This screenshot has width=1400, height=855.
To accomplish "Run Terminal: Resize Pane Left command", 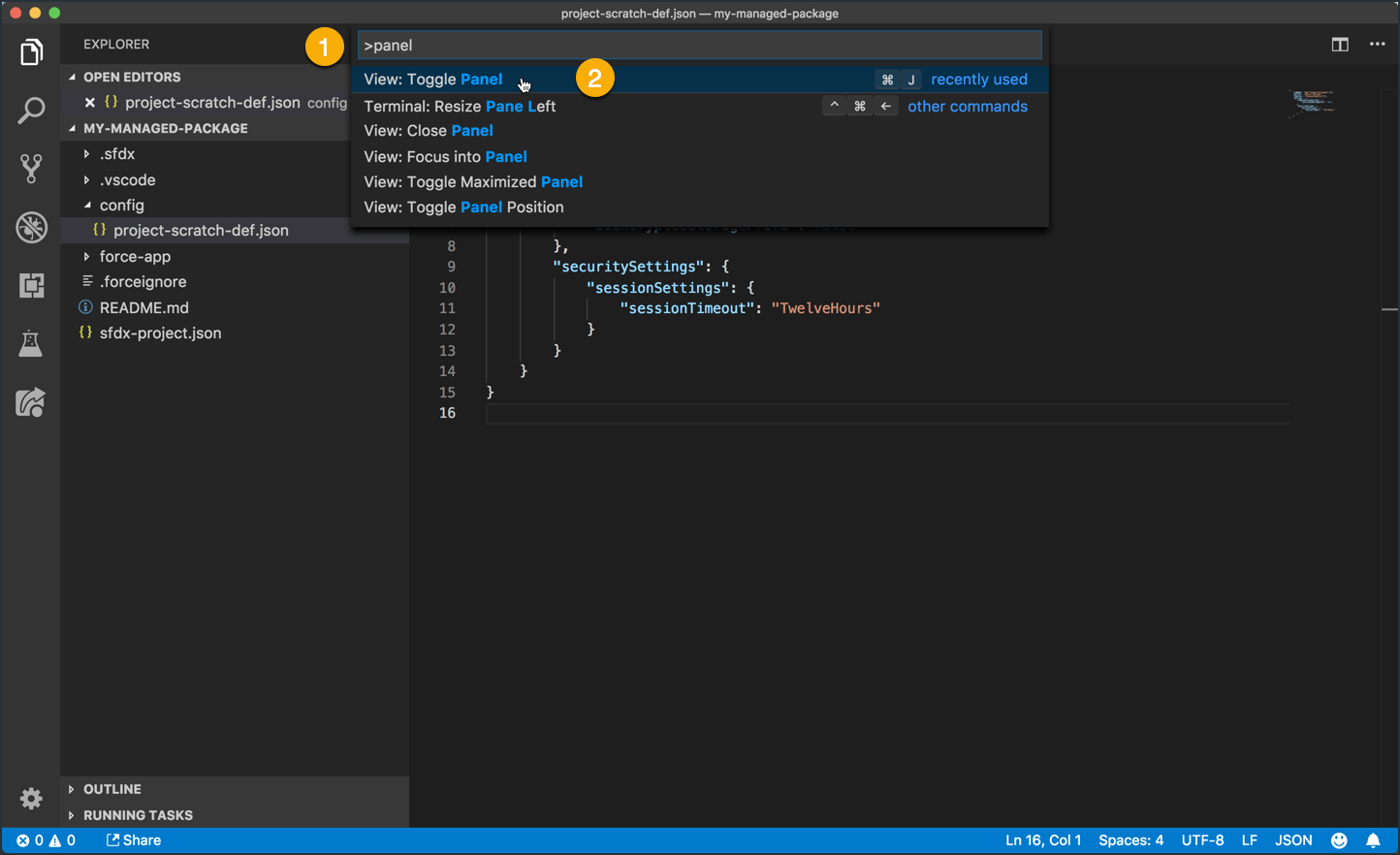I will pos(699,107).
